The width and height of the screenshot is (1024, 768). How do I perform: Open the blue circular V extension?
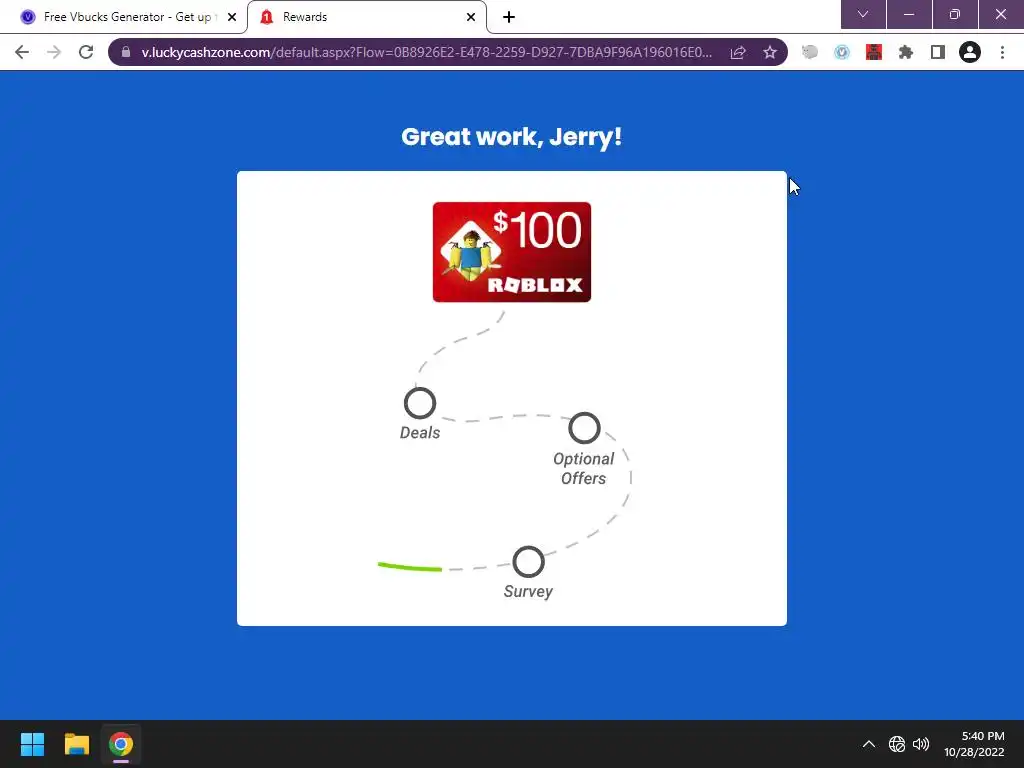click(842, 52)
